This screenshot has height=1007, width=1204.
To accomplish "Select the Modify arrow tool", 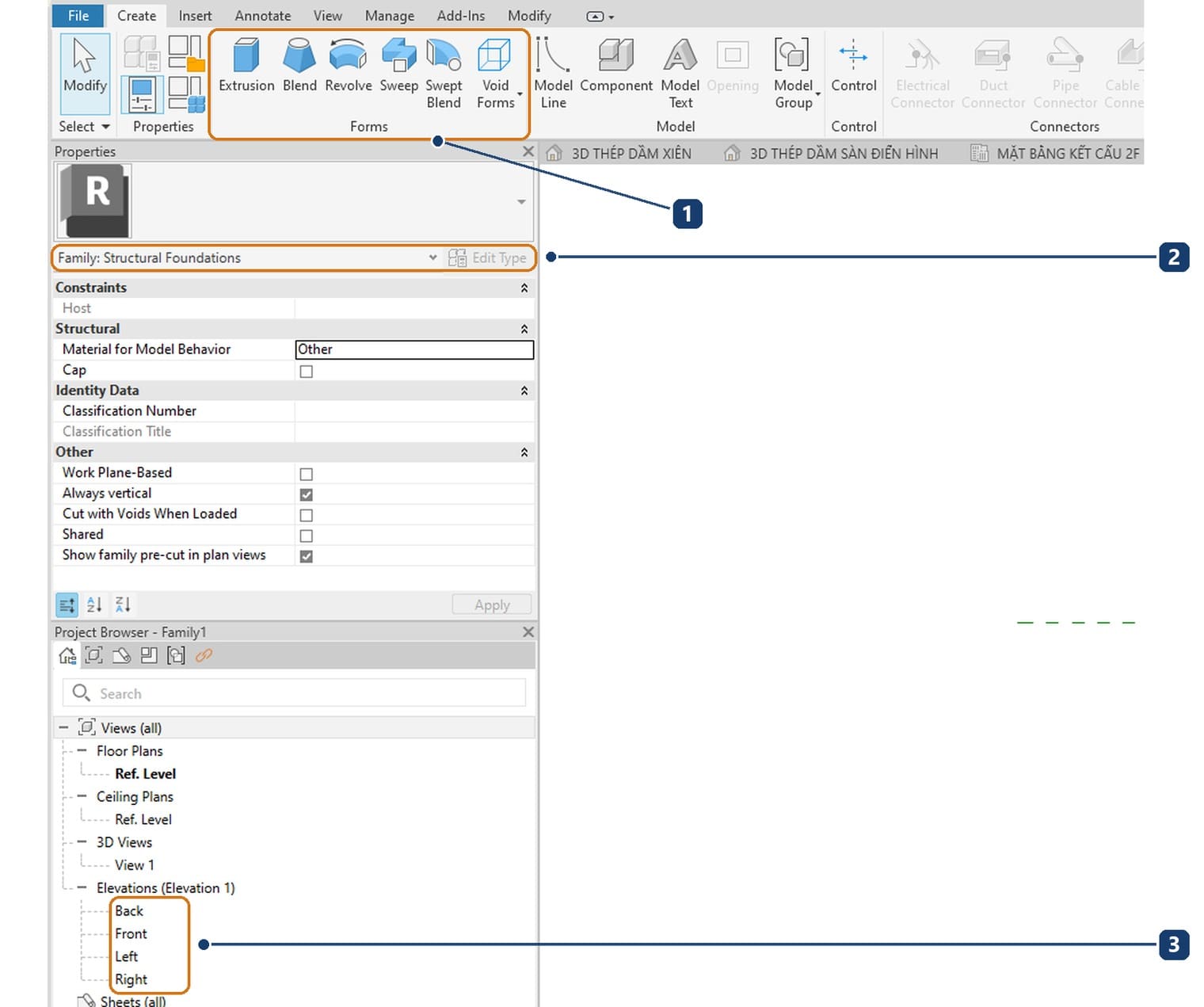I will click(84, 73).
